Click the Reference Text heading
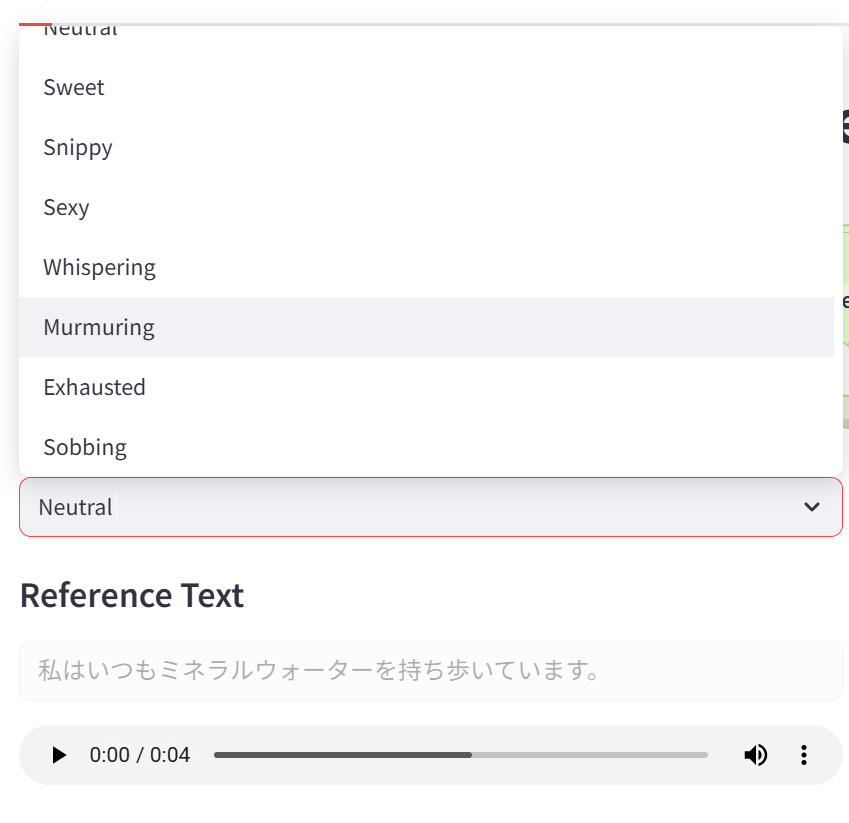 tap(131, 595)
